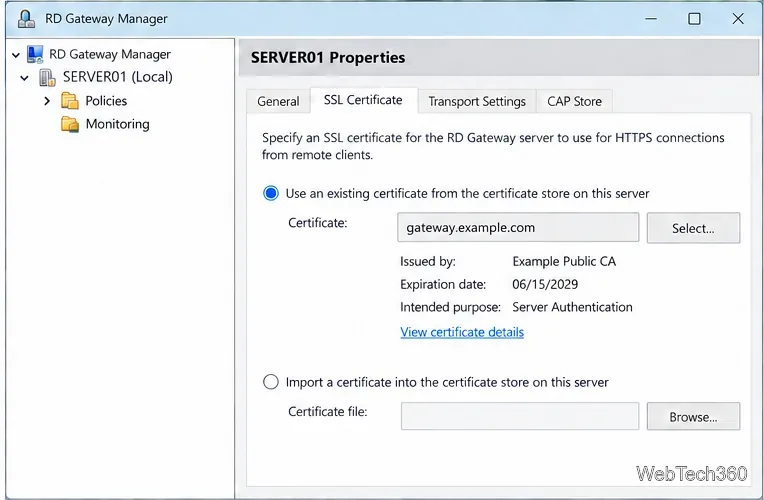Viewport: 764px width, 500px height.
Task: Click the RD Gateway Manager title bar icon
Action: point(26,19)
